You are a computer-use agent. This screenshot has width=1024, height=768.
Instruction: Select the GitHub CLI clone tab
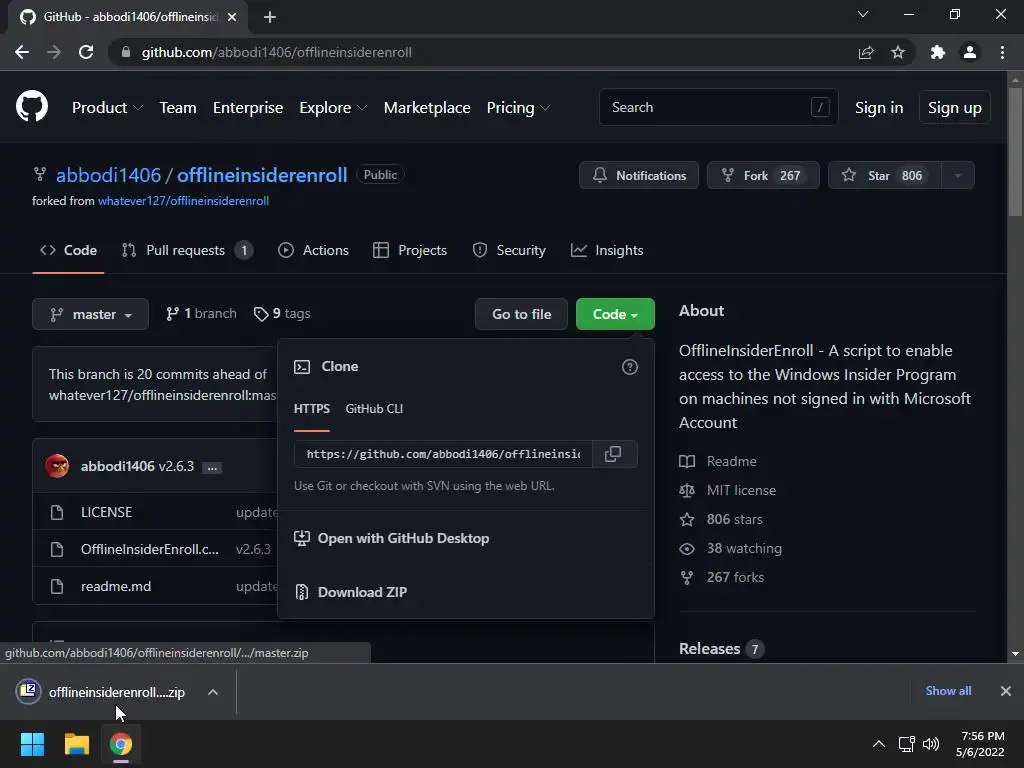pyautogui.click(x=374, y=409)
